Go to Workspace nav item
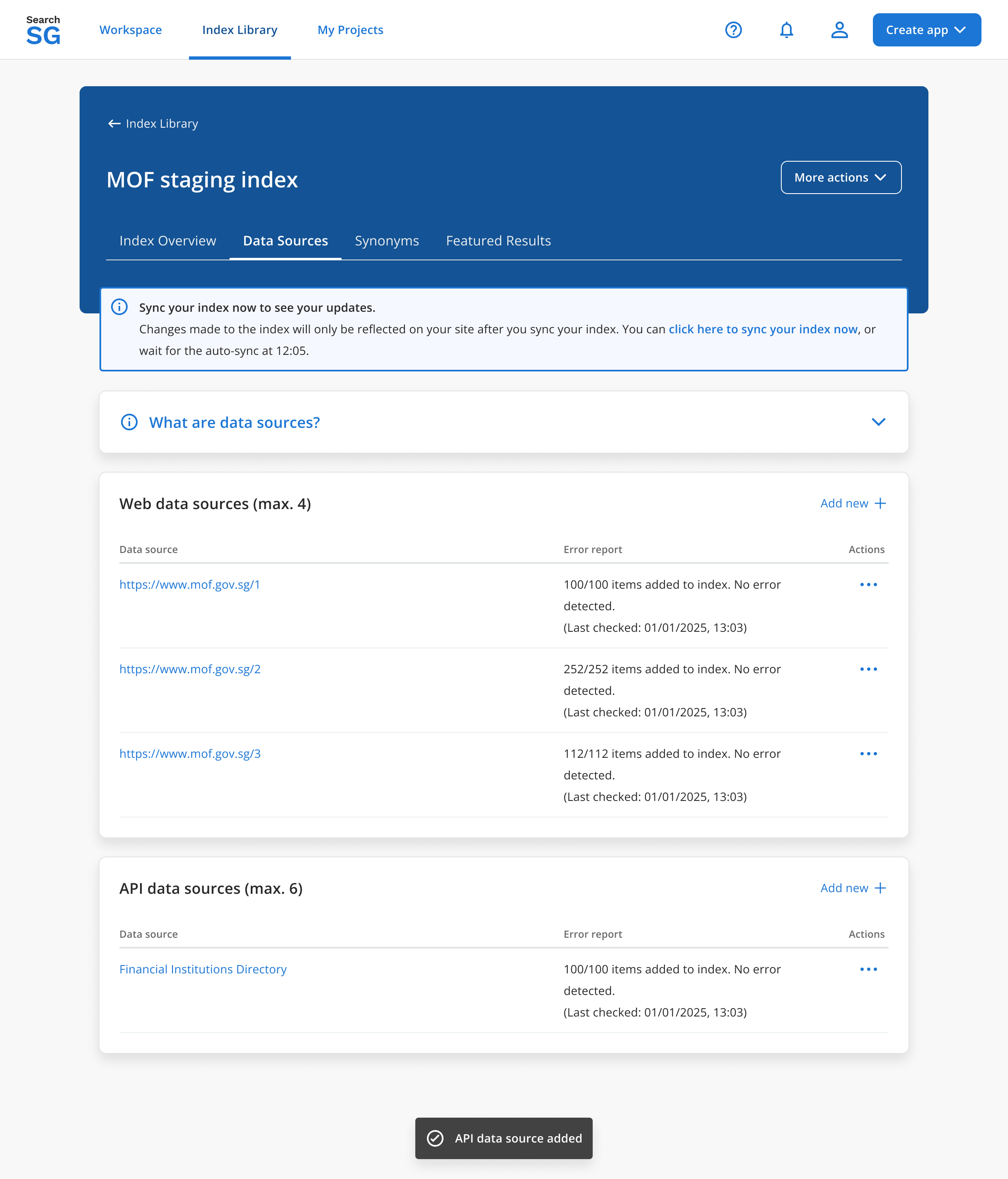Viewport: 1008px width, 1179px height. (130, 29)
